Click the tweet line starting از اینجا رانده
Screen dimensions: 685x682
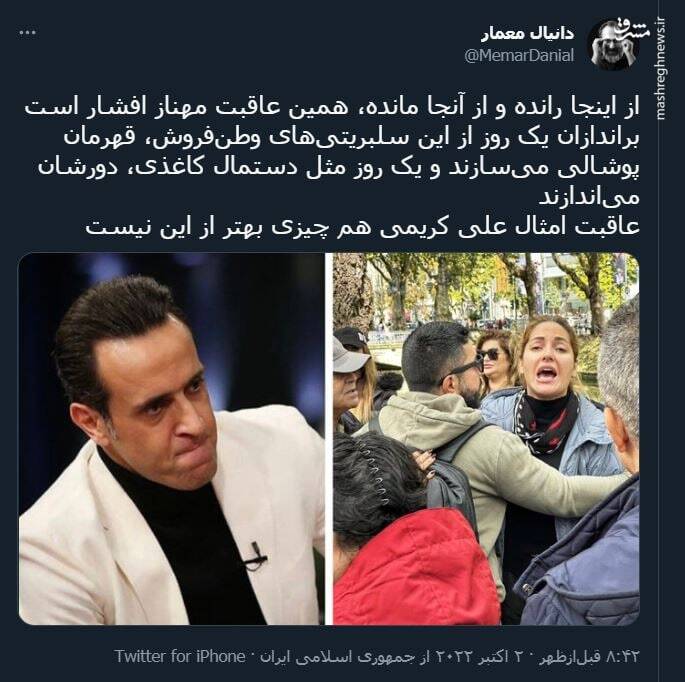[332, 107]
